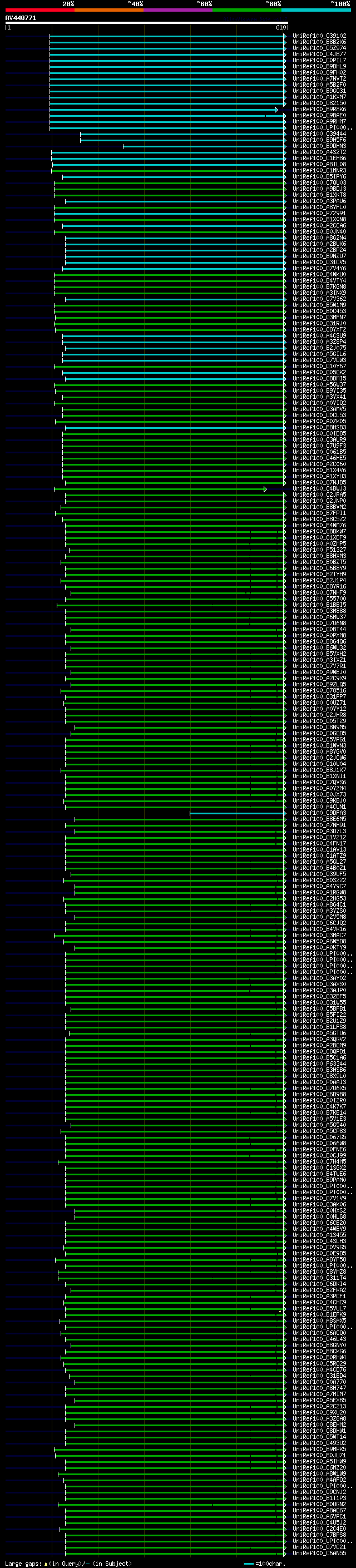
Task: Select label UniRef100_A3YX41
Action: (319, 397)
